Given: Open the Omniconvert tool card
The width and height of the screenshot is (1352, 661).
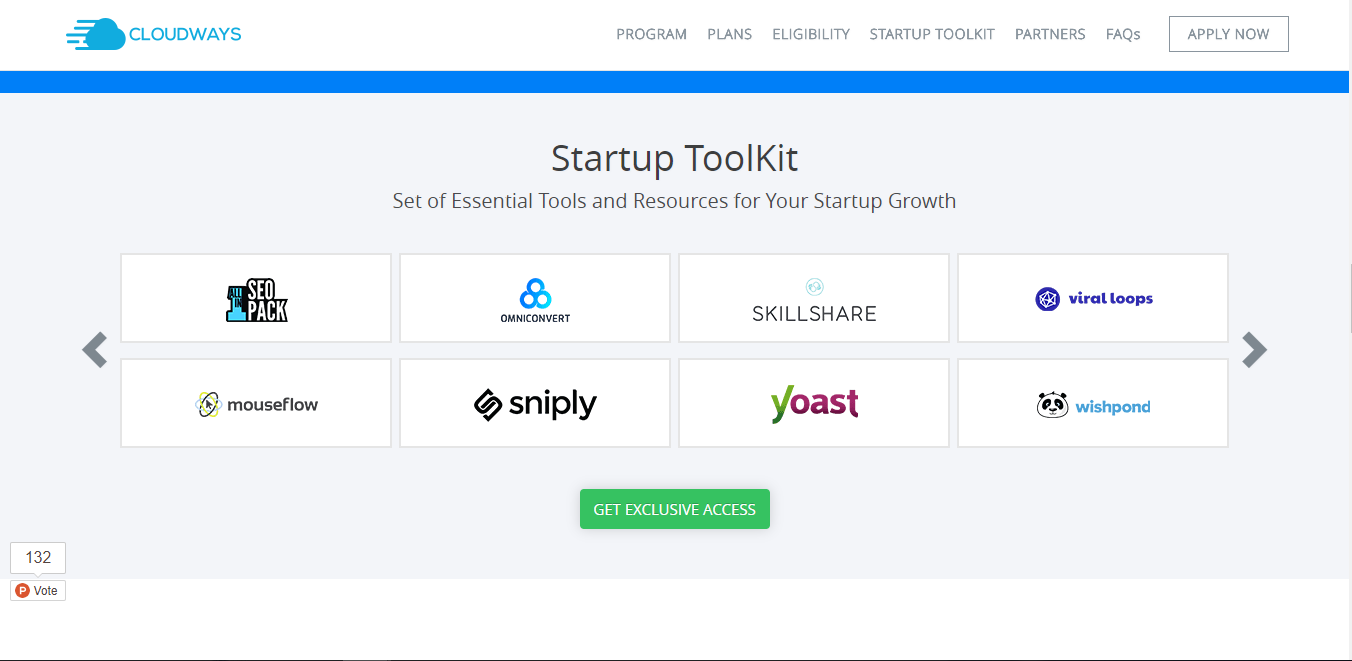Looking at the screenshot, I should click(535, 298).
